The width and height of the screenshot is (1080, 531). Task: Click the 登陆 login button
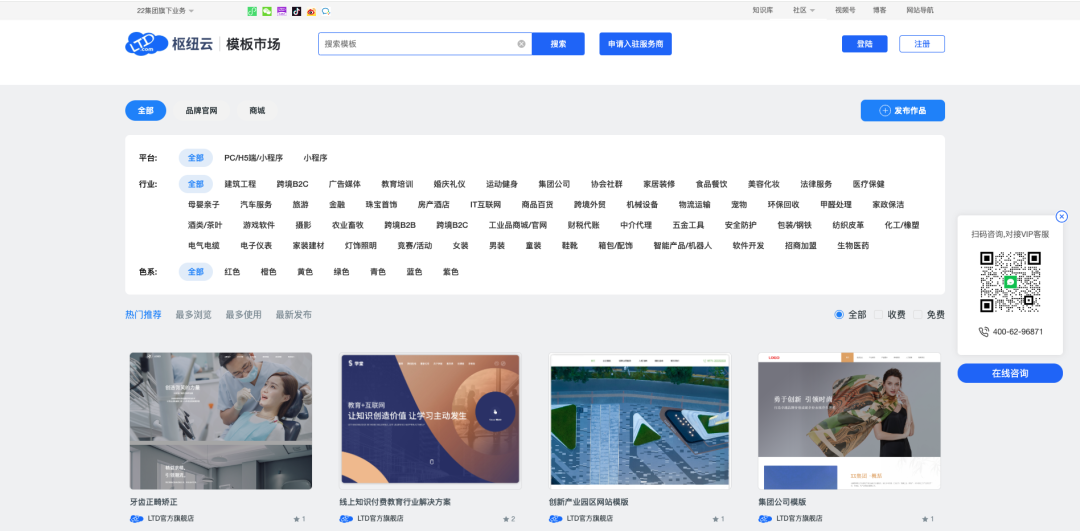click(x=864, y=44)
